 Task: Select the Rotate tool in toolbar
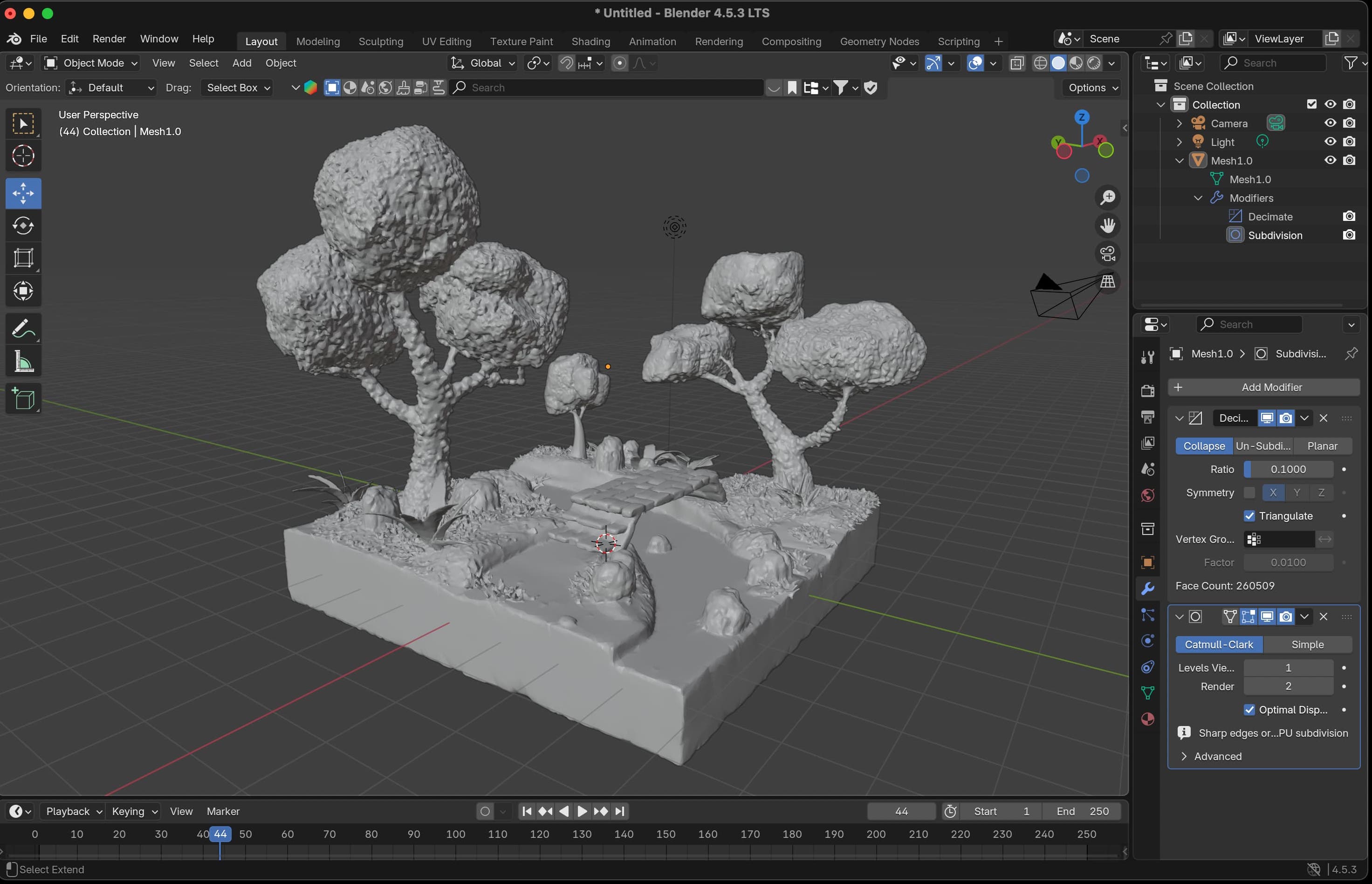23,225
